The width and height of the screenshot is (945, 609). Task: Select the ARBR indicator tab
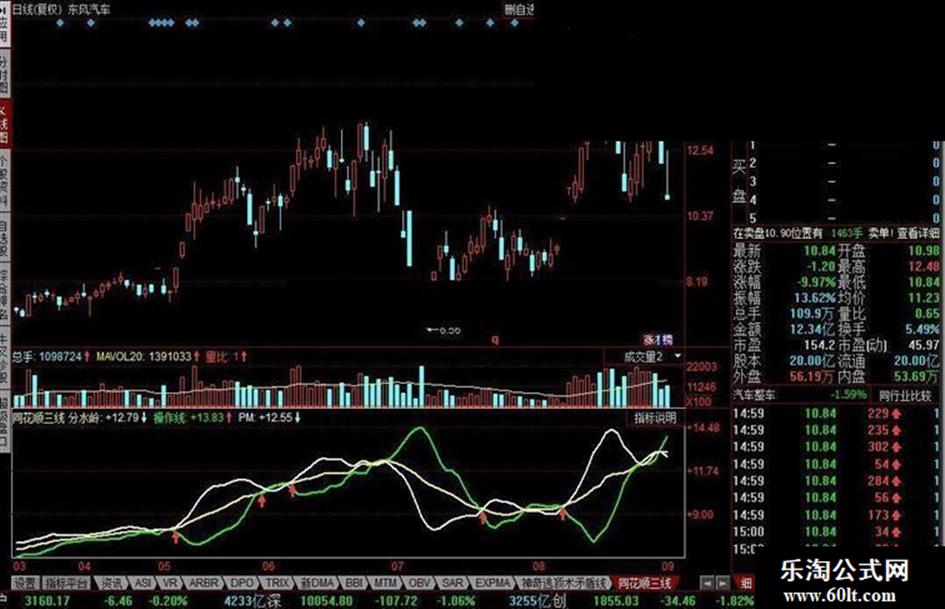[204, 583]
